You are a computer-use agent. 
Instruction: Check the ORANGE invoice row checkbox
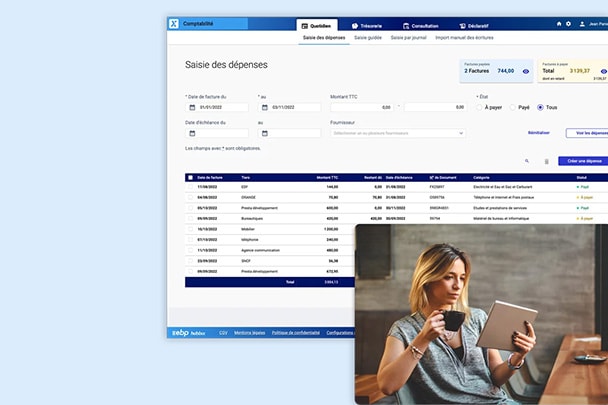pos(190,197)
